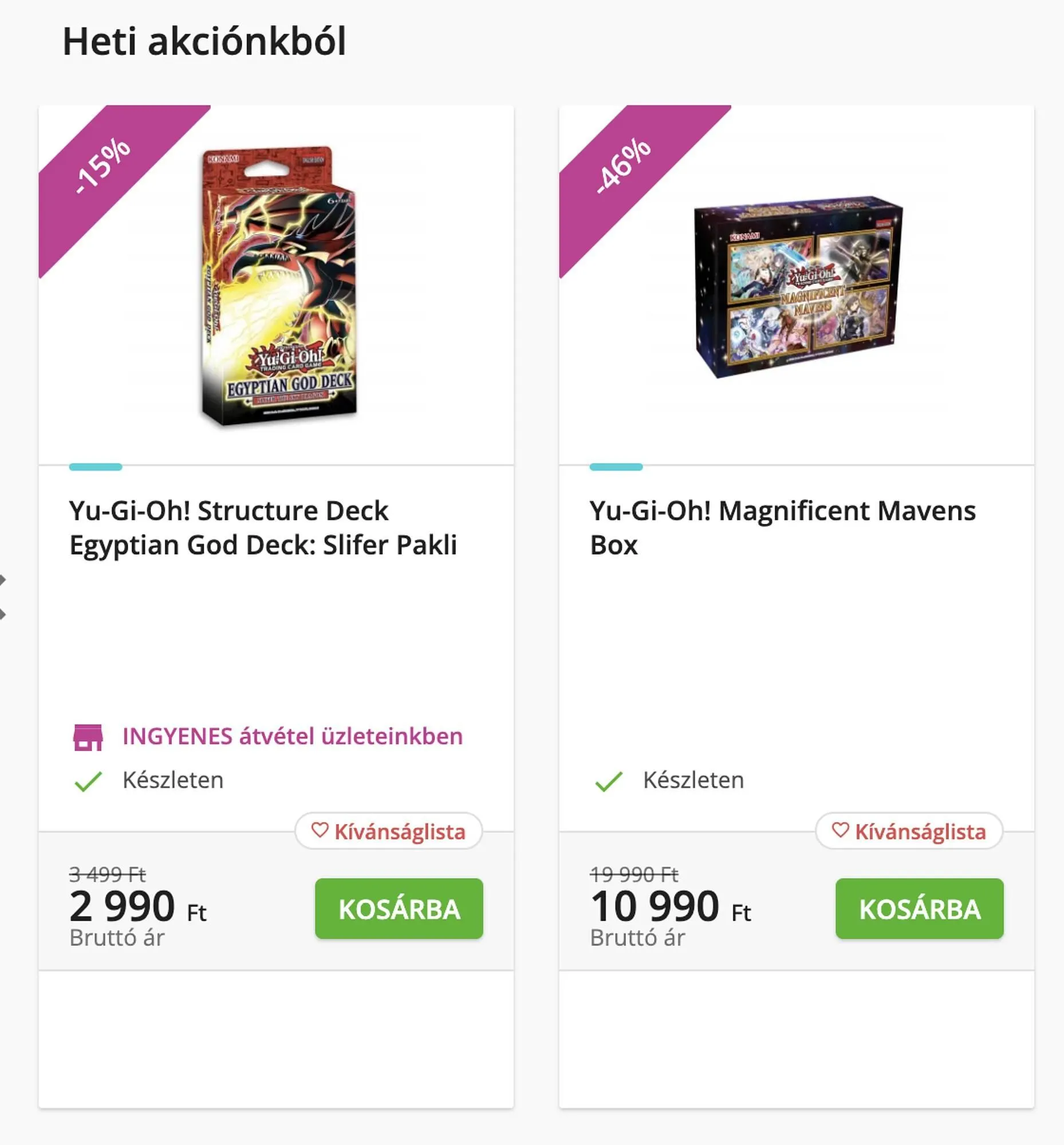1064x1145 pixels.
Task: Click the -15% discount ribbon
Action: (104, 166)
